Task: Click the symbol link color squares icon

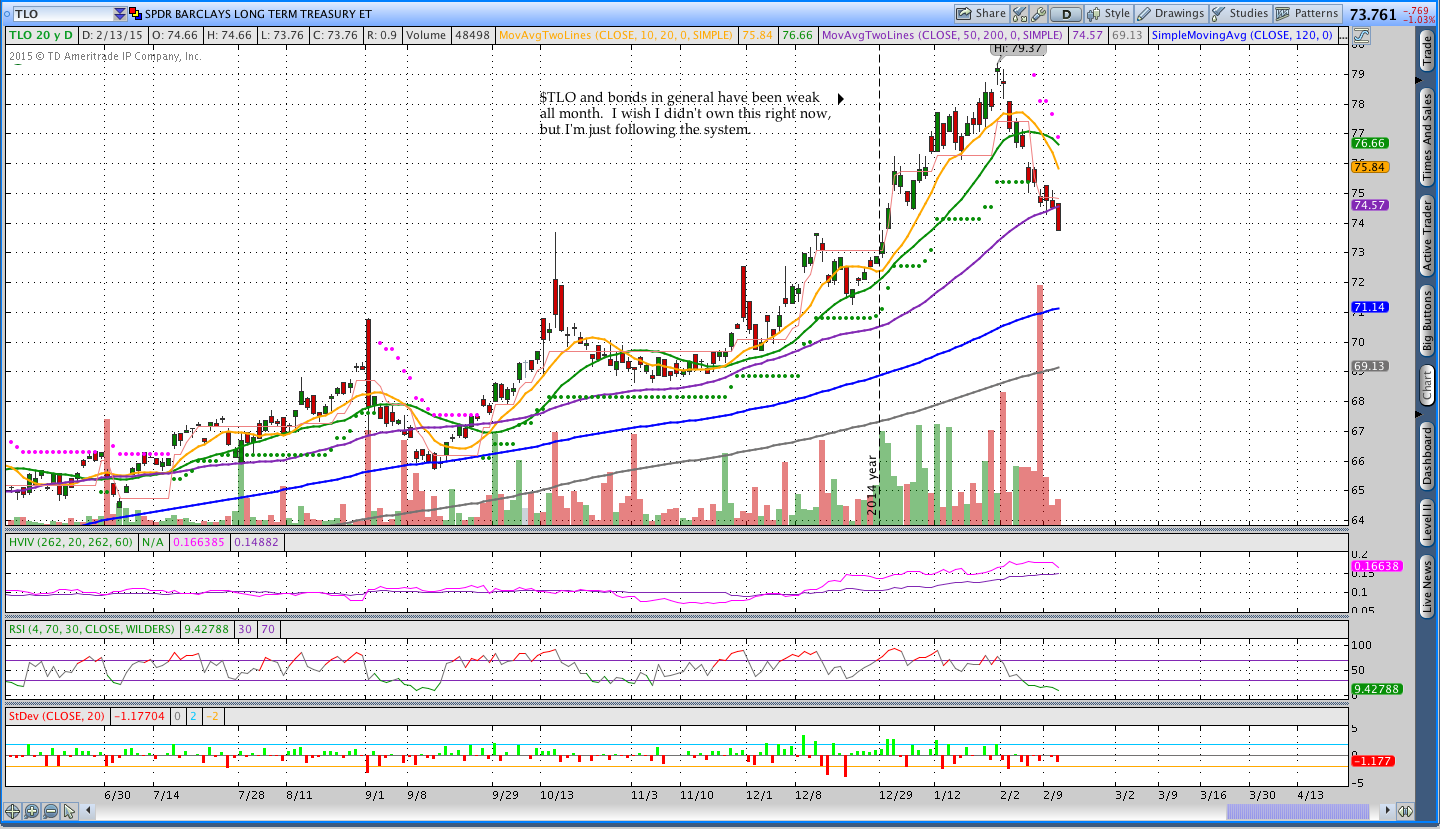Action: (136, 14)
